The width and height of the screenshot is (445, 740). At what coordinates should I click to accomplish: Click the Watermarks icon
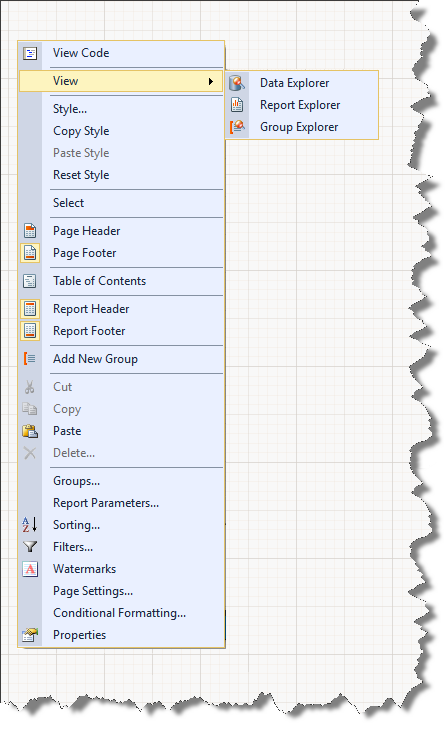pyautogui.click(x=30, y=569)
